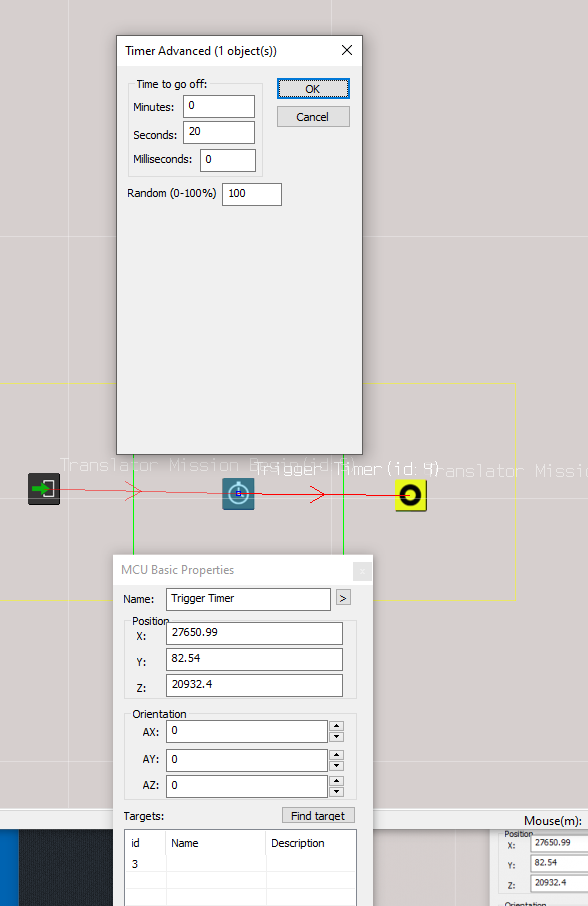Click the Seconds input field
Viewport: 588px width, 906px height.
point(219,132)
